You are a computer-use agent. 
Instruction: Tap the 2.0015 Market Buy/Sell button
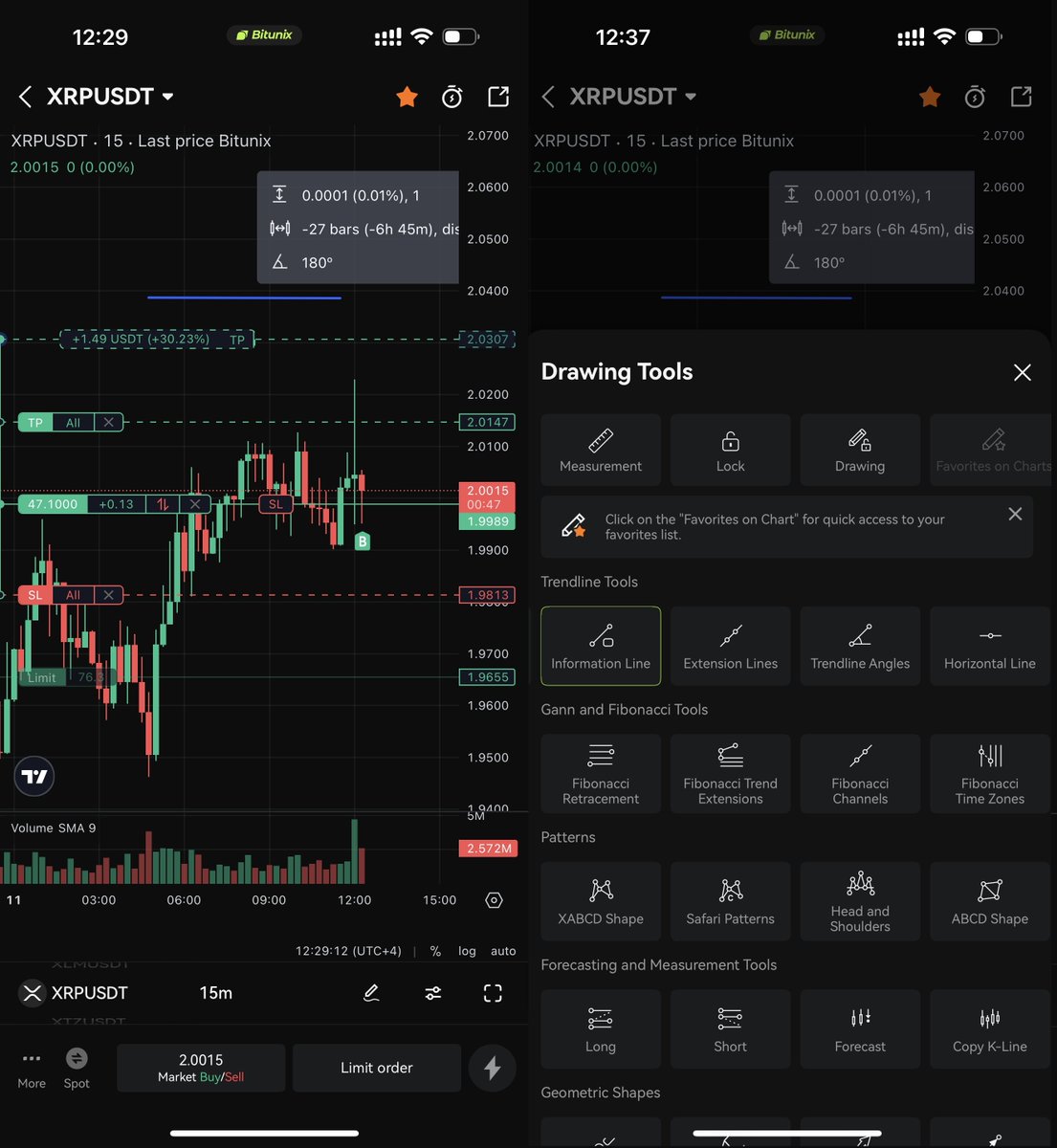click(201, 1068)
